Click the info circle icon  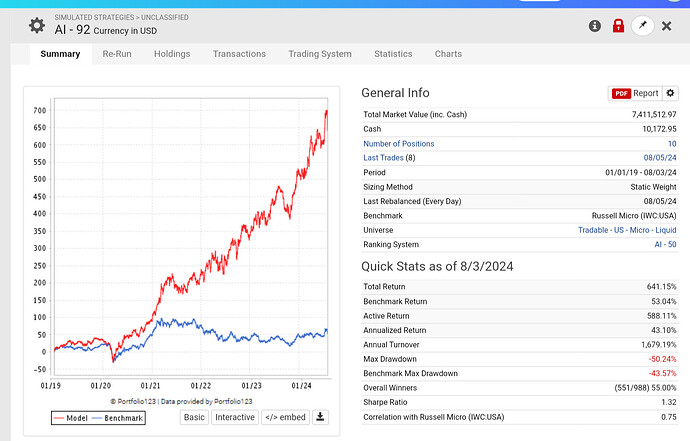click(595, 26)
